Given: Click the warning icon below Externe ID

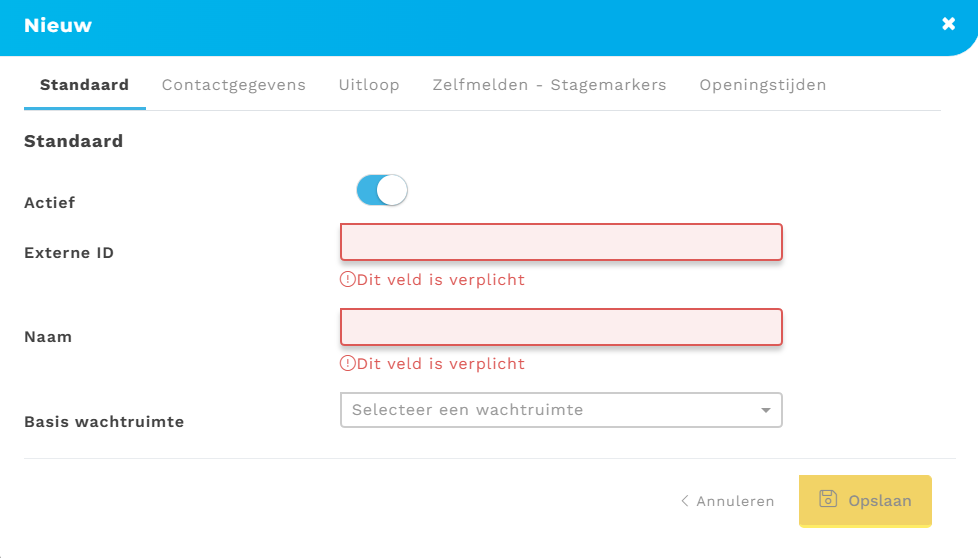Looking at the screenshot, I should click(348, 280).
